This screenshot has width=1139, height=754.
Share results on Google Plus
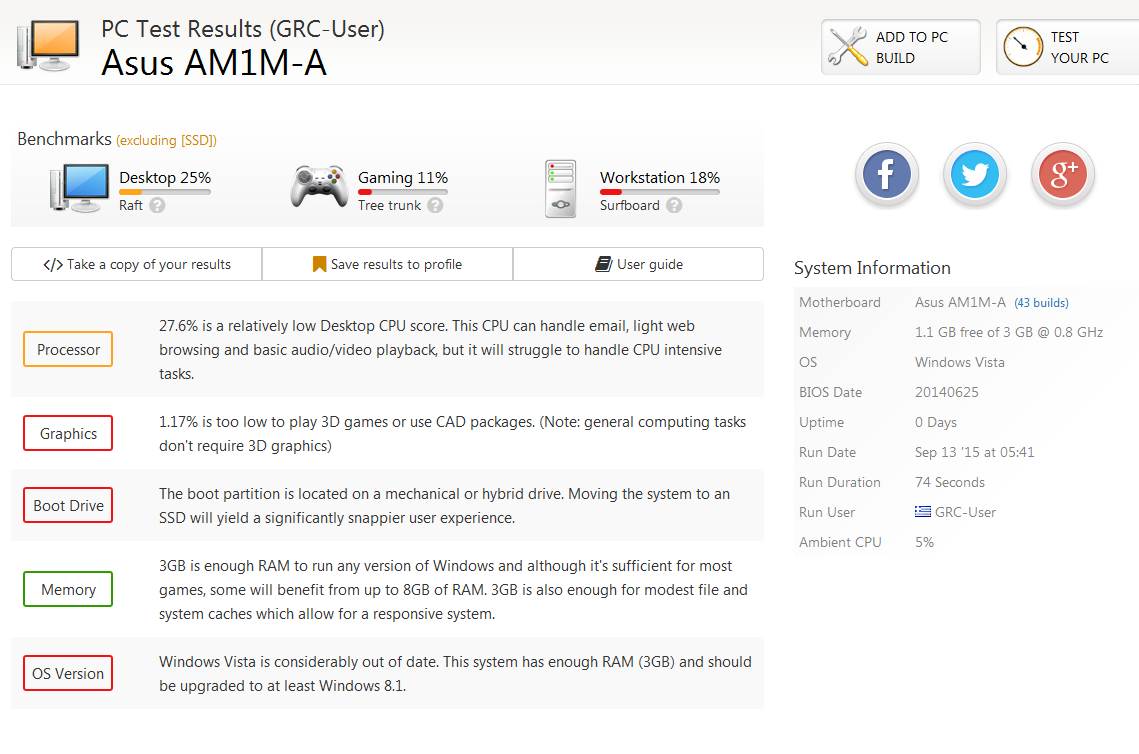click(x=1062, y=174)
